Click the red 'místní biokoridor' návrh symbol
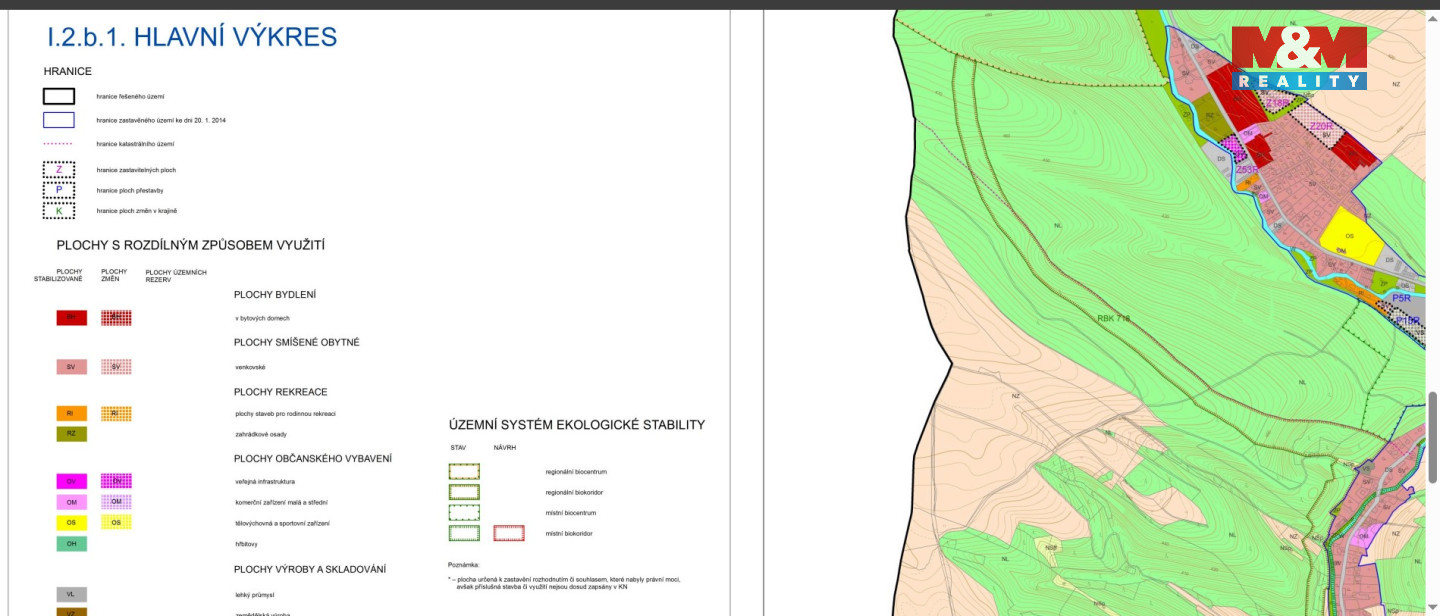The width and height of the screenshot is (1440, 616). click(509, 533)
